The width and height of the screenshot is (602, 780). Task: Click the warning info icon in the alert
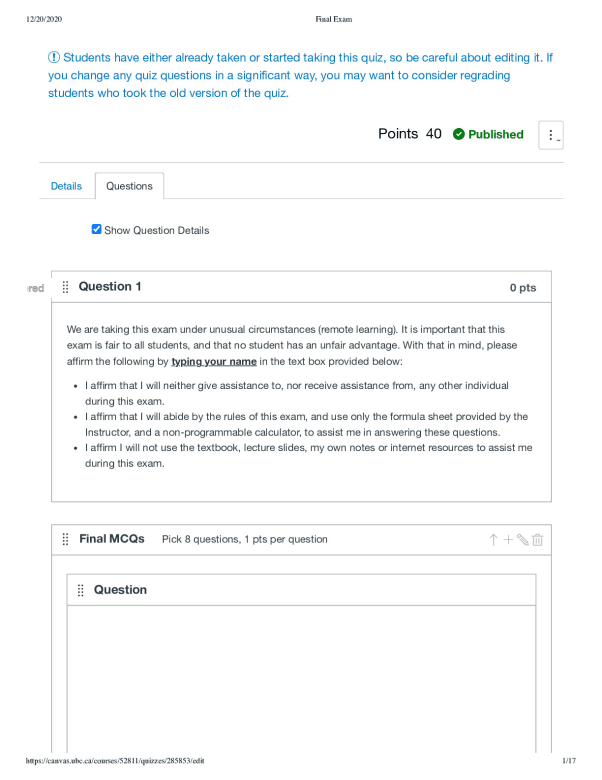tap(54, 58)
